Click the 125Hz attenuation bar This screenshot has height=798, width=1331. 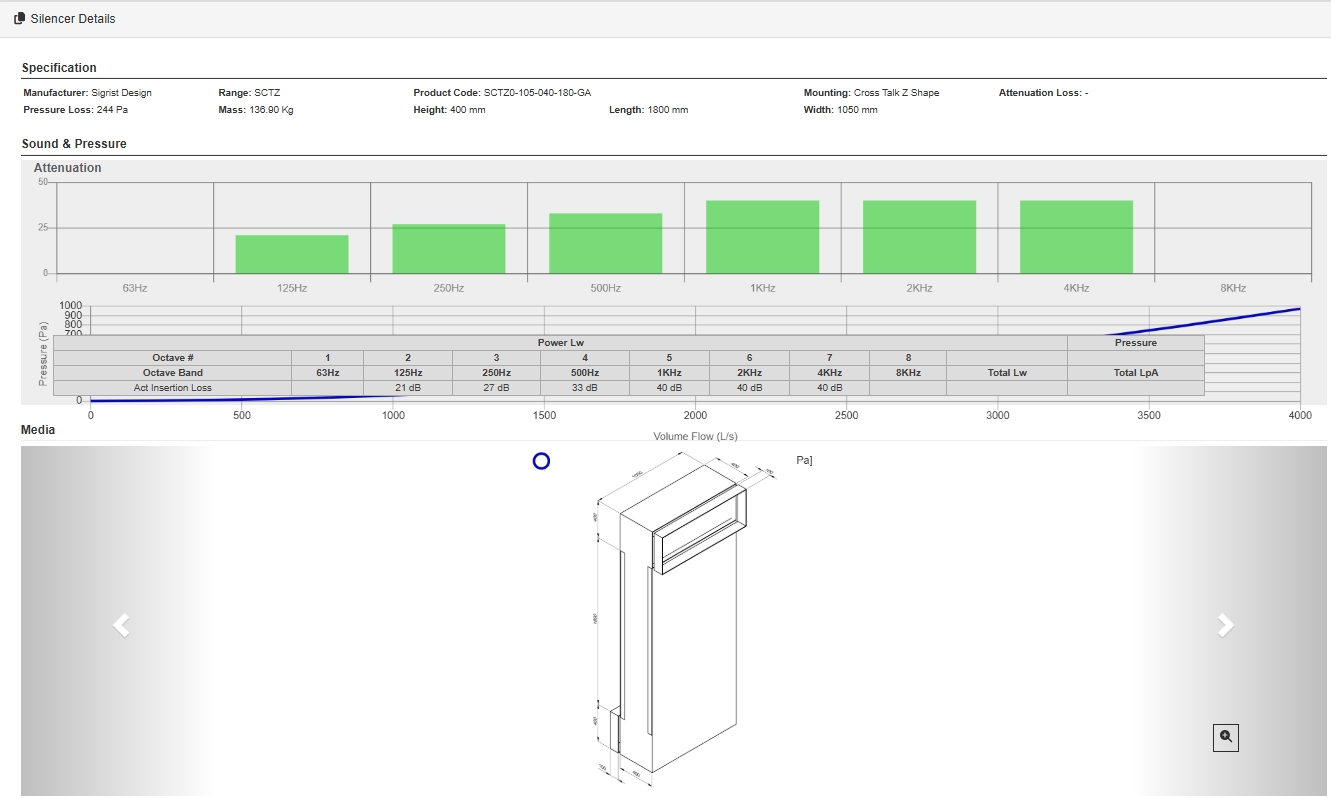tap(292, 254)
